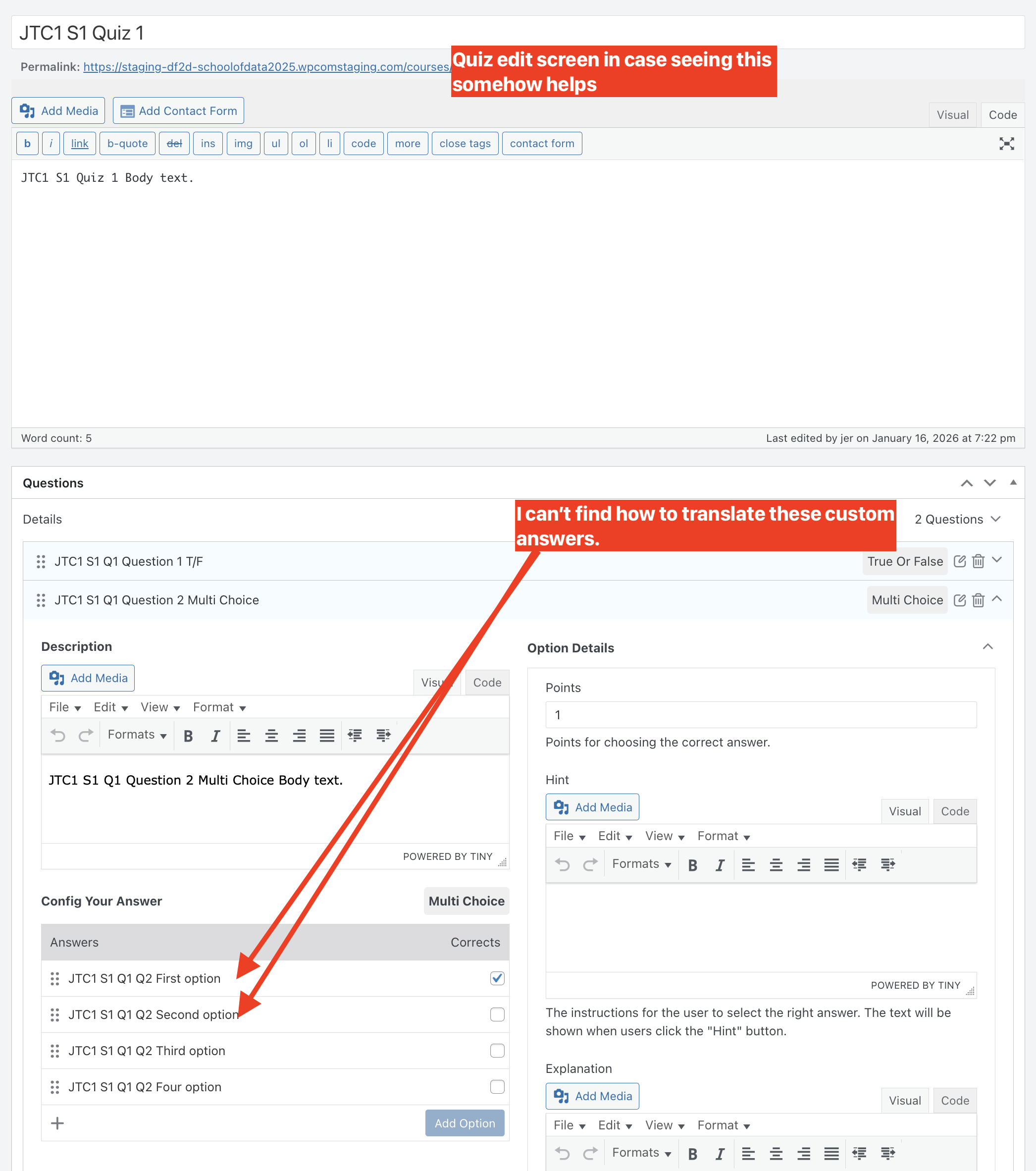The image size is (1036, 1171).
Task: Click into the Points input field
Action: pyautogui.click(x=761, y=714)
